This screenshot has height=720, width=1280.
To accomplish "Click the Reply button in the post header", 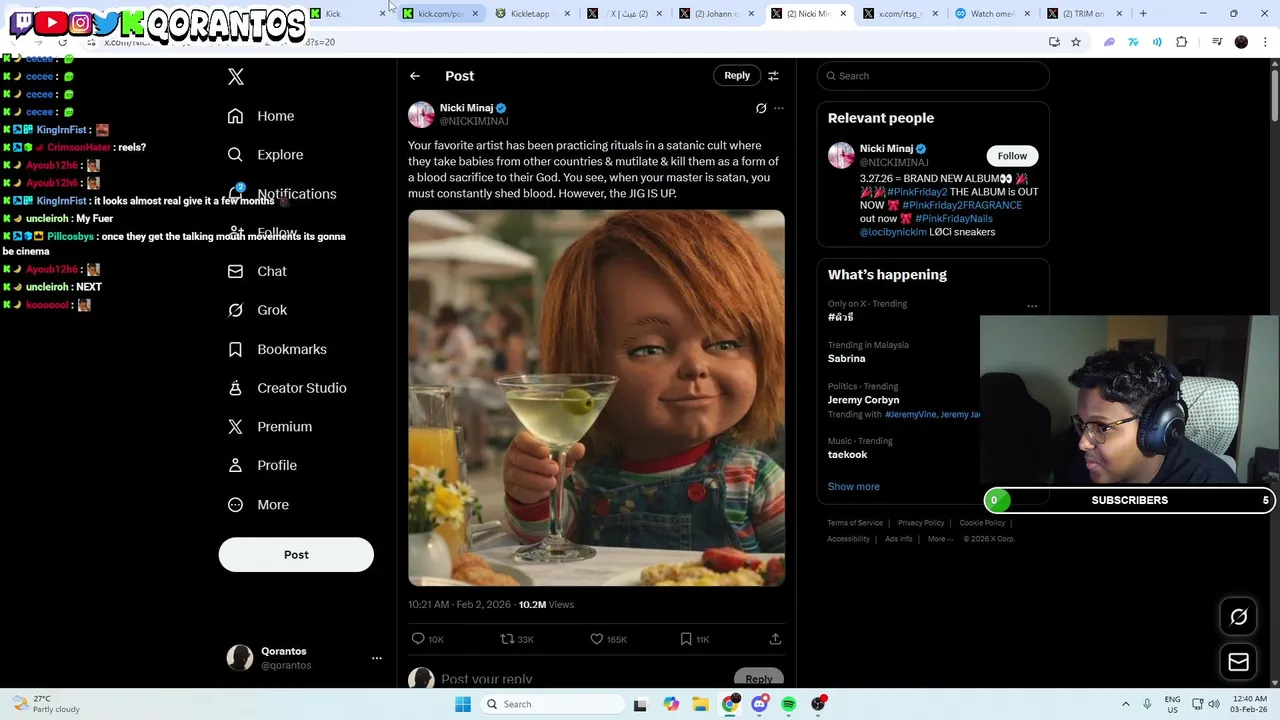I will [737, 76].
